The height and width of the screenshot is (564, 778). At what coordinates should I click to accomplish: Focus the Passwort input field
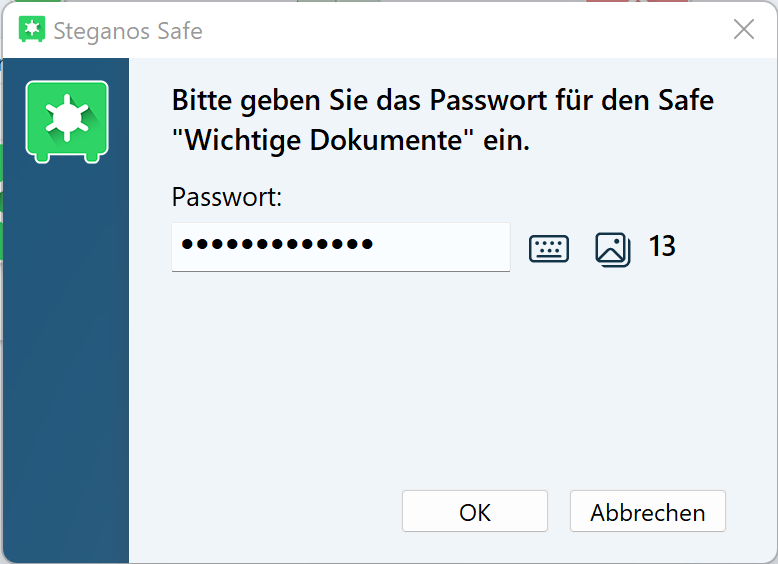click(x=340, y=246)
